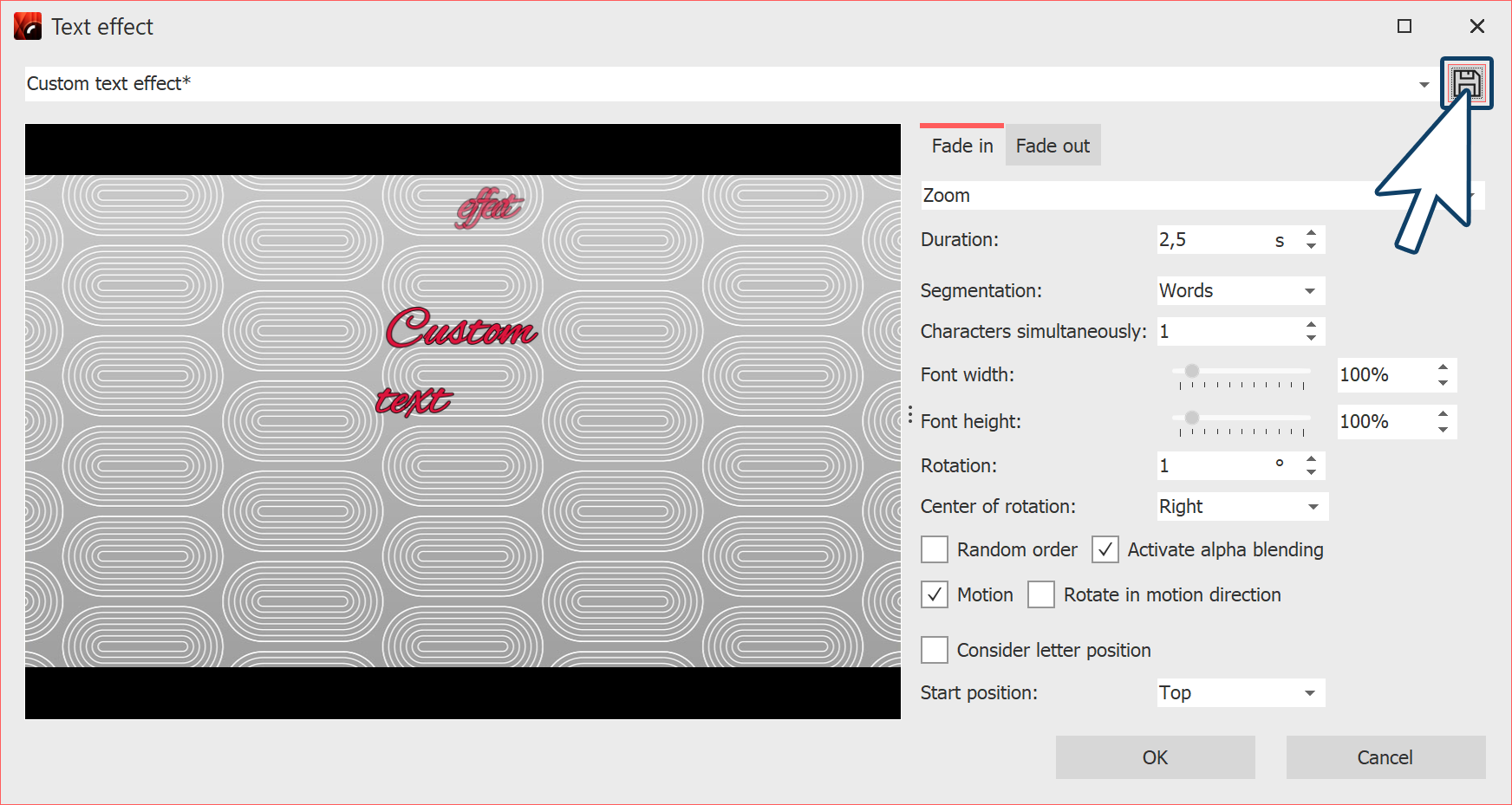Click the save text effect floppy icon

(1466, 83)
